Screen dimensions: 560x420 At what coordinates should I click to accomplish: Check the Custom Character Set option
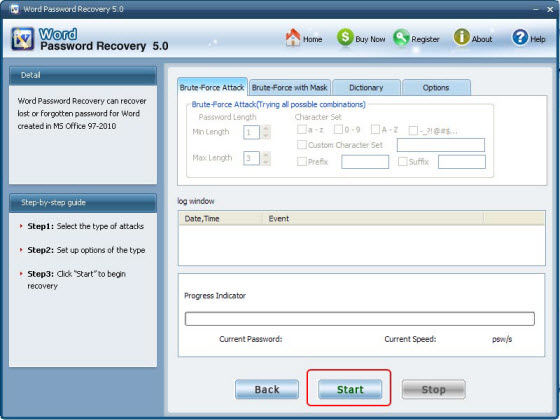point(302,145)
